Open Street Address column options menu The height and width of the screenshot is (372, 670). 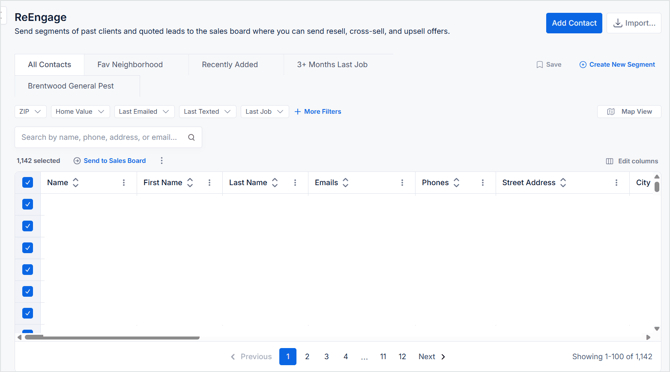point(616,183)
